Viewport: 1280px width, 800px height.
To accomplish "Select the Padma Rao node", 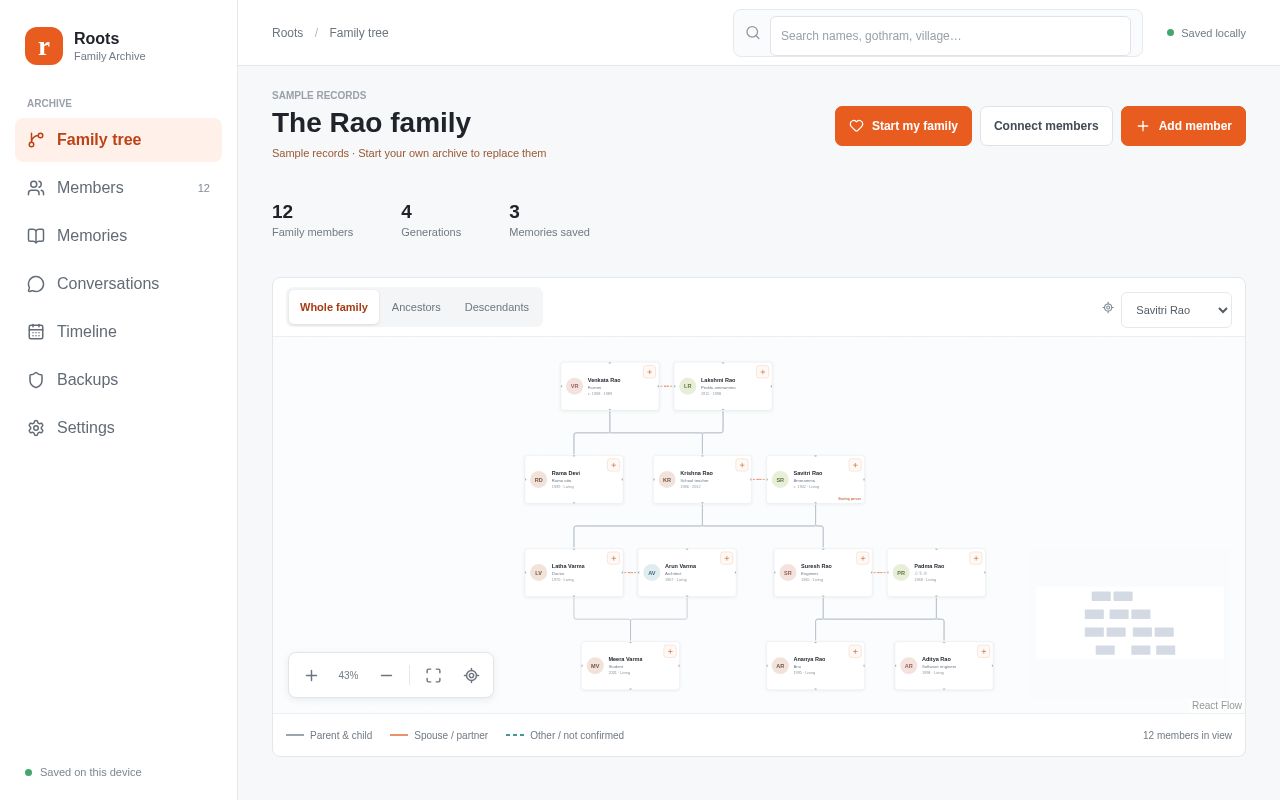I will 936,573.
